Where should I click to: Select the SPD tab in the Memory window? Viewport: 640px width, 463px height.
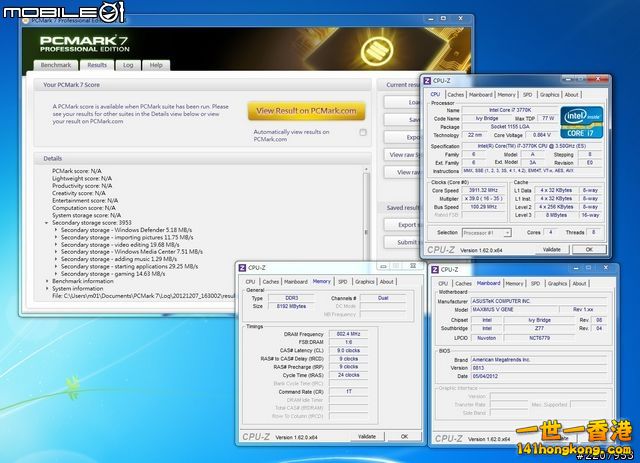[x=343, y=282]
